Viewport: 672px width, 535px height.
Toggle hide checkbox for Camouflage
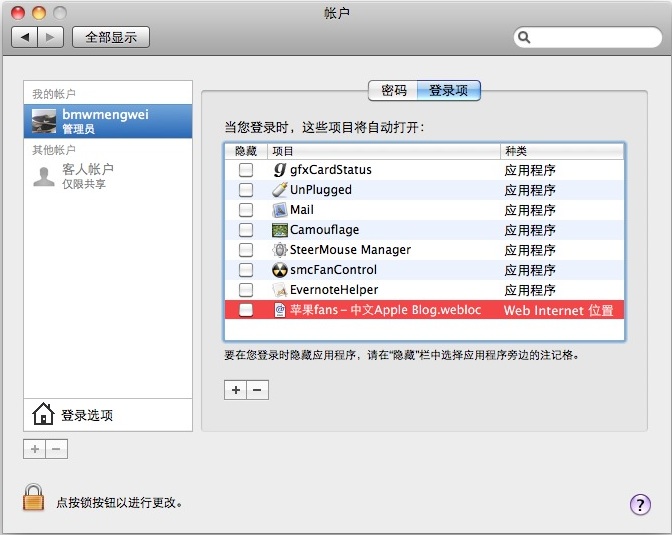(246, 230)
